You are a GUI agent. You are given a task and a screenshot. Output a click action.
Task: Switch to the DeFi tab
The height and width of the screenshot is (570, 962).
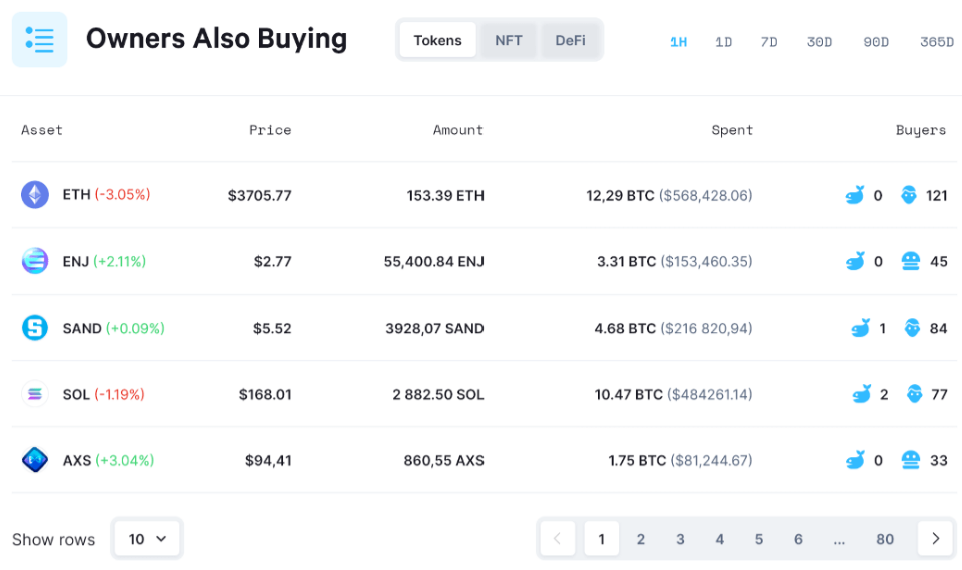pos(570,40)
